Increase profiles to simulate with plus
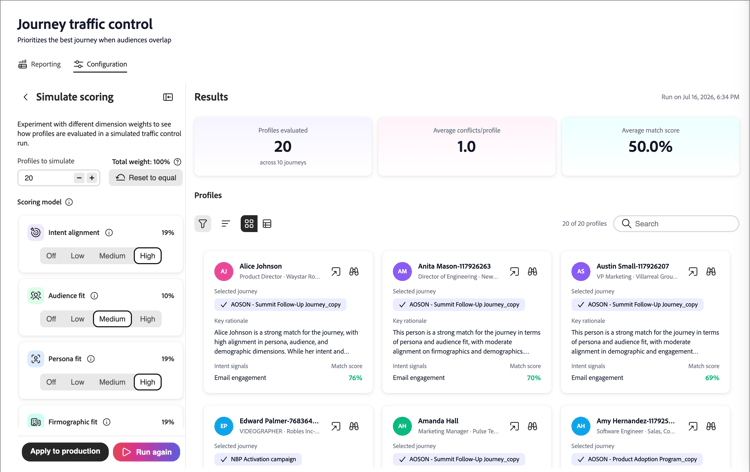 (92, 178)
